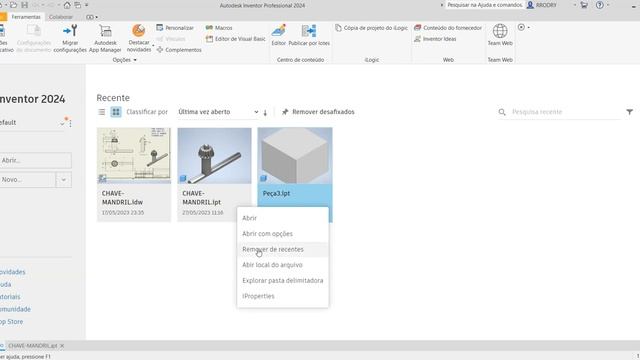Click the Pesquisa recente search field

coord(565,112)
